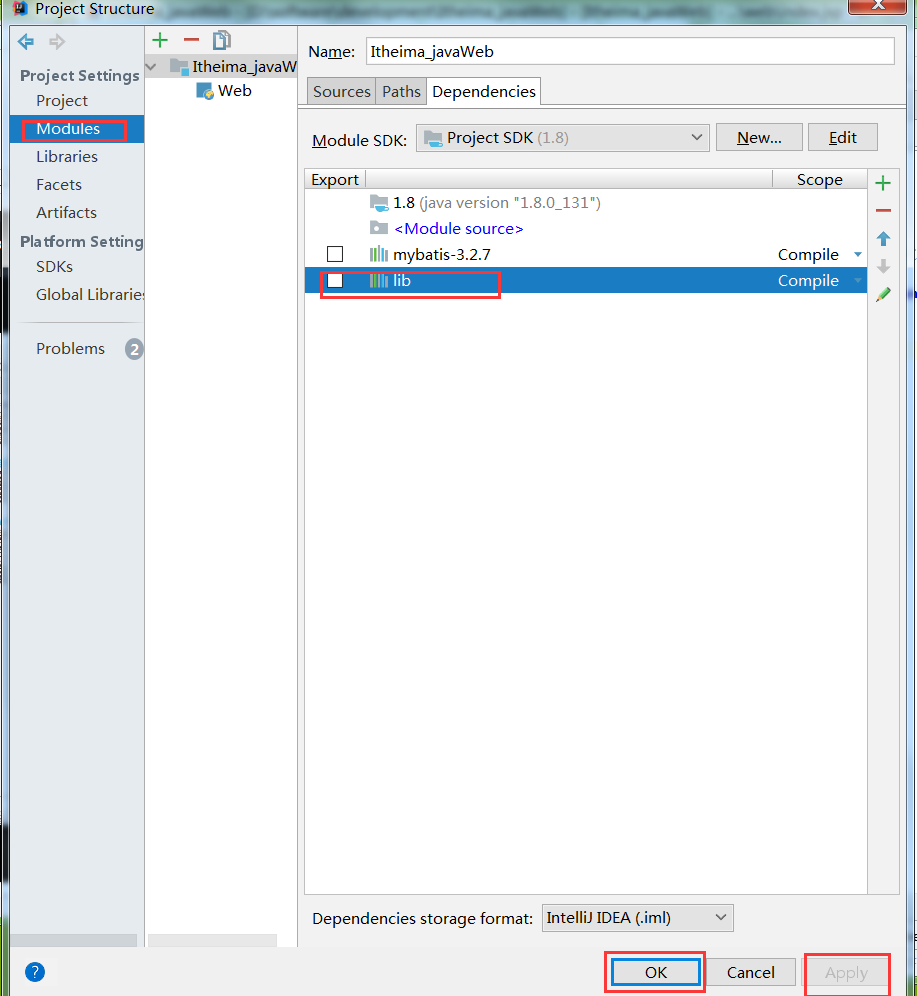This screenshot has height=996, width=917.
Task: Toggle export checkbox for lib
Action: tap(335, 280)
